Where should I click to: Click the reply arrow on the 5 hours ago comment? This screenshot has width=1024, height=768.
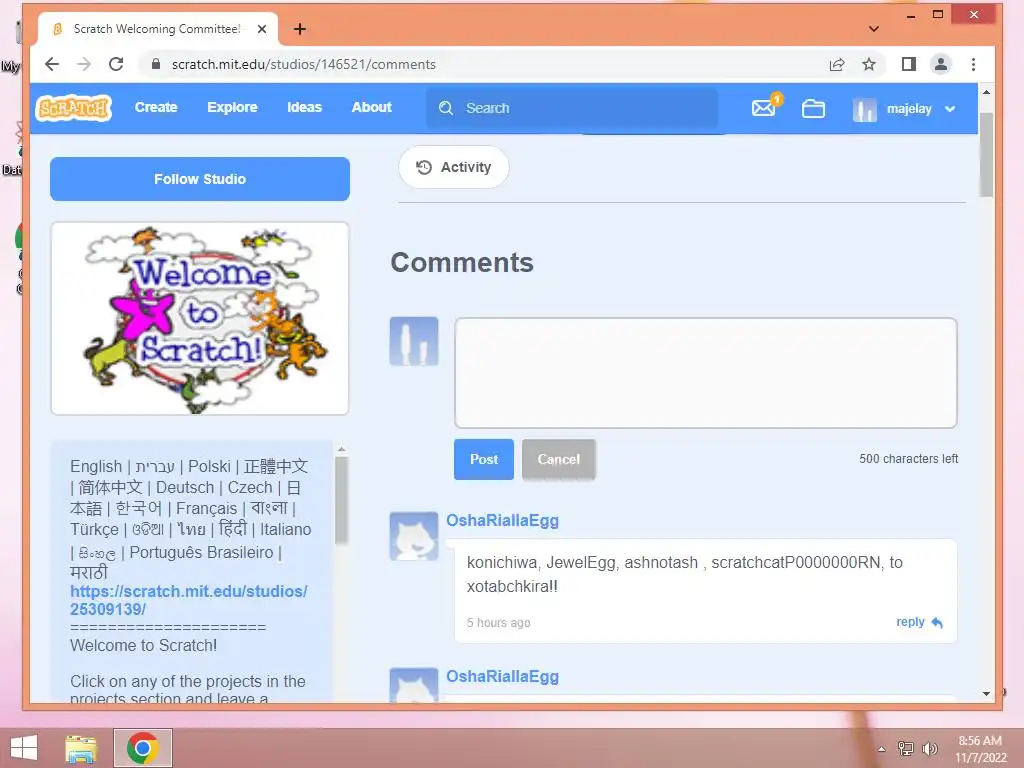937,622
